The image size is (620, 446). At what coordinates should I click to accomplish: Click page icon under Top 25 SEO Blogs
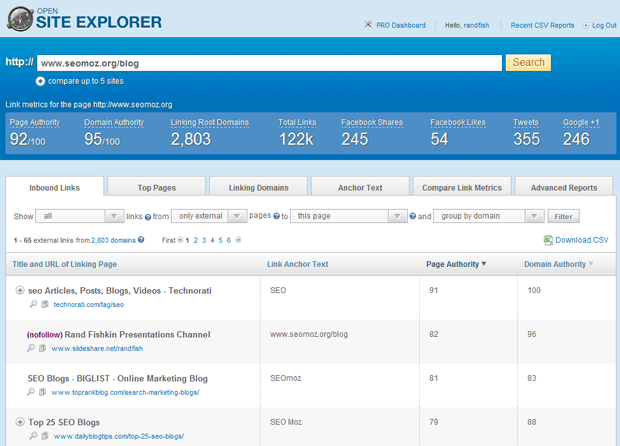[x=44, y=436]
